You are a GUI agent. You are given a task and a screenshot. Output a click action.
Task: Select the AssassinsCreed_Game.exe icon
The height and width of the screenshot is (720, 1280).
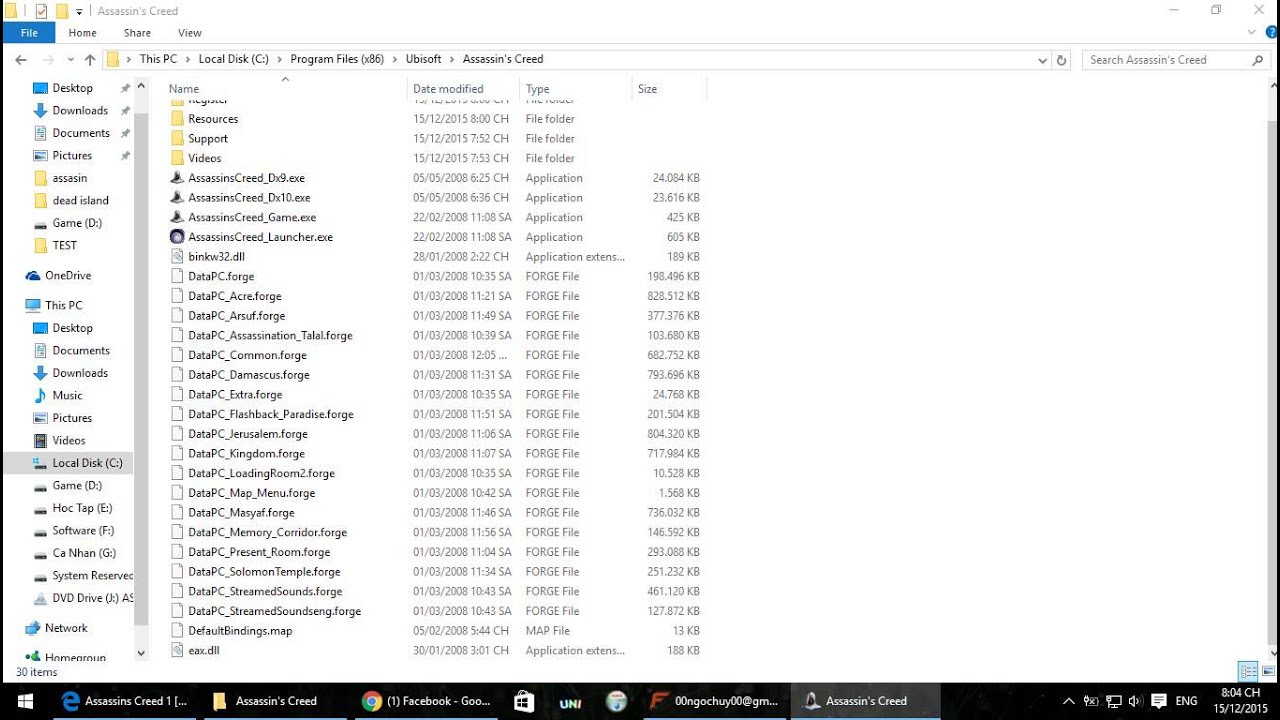(x=177, y=217)
